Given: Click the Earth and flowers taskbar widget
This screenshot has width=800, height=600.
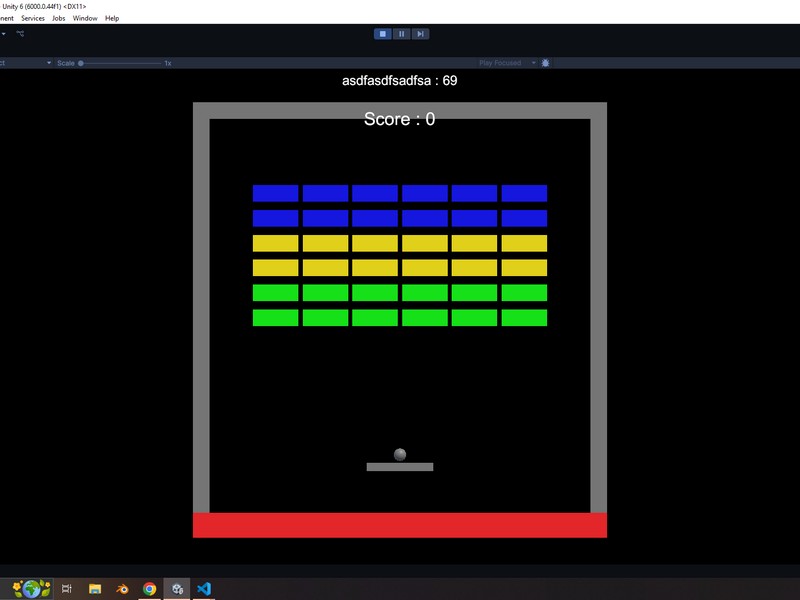Looking at the screenshot, I should click(30, 589).
